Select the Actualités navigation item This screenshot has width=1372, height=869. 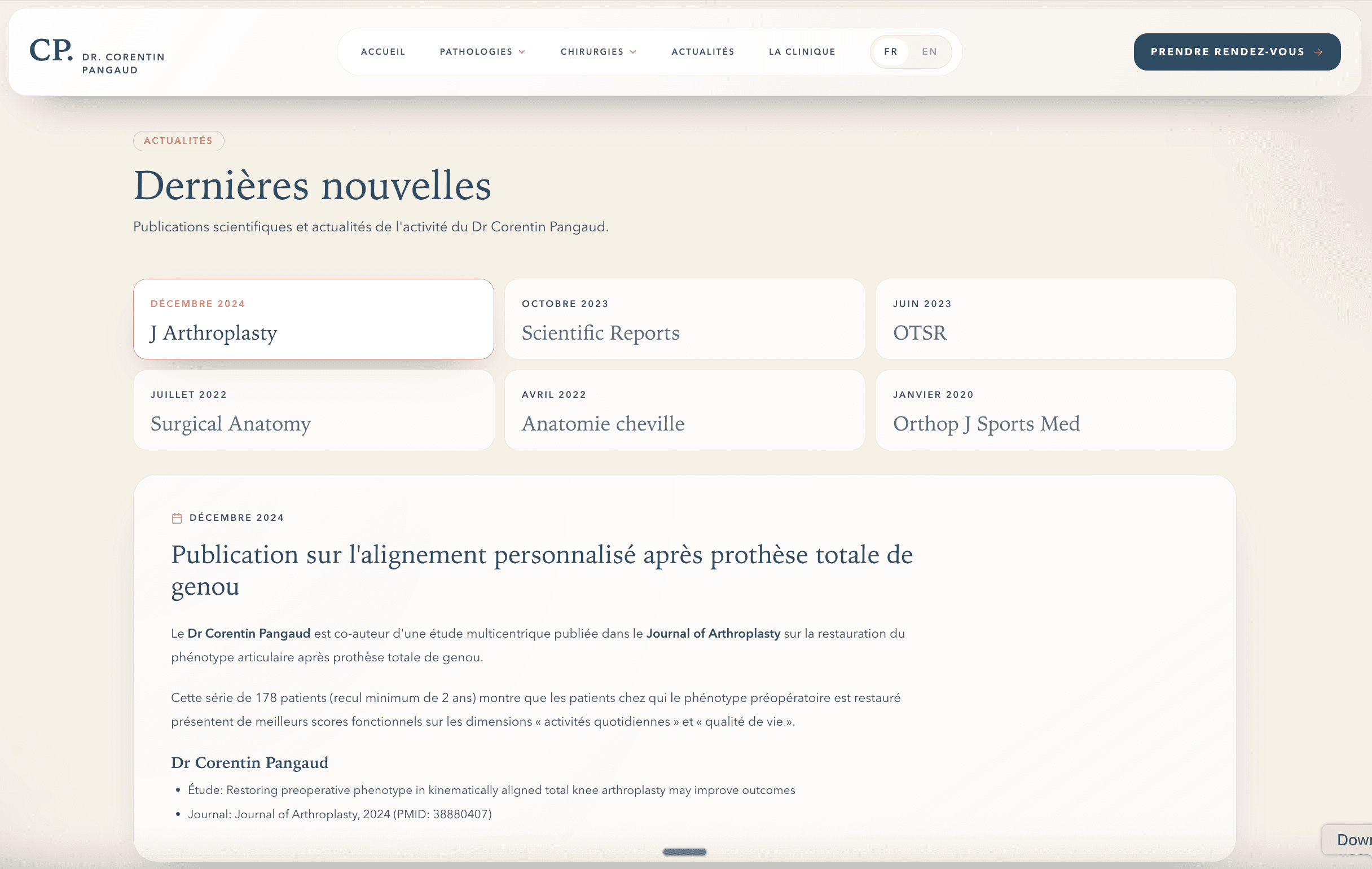point(702,51)
